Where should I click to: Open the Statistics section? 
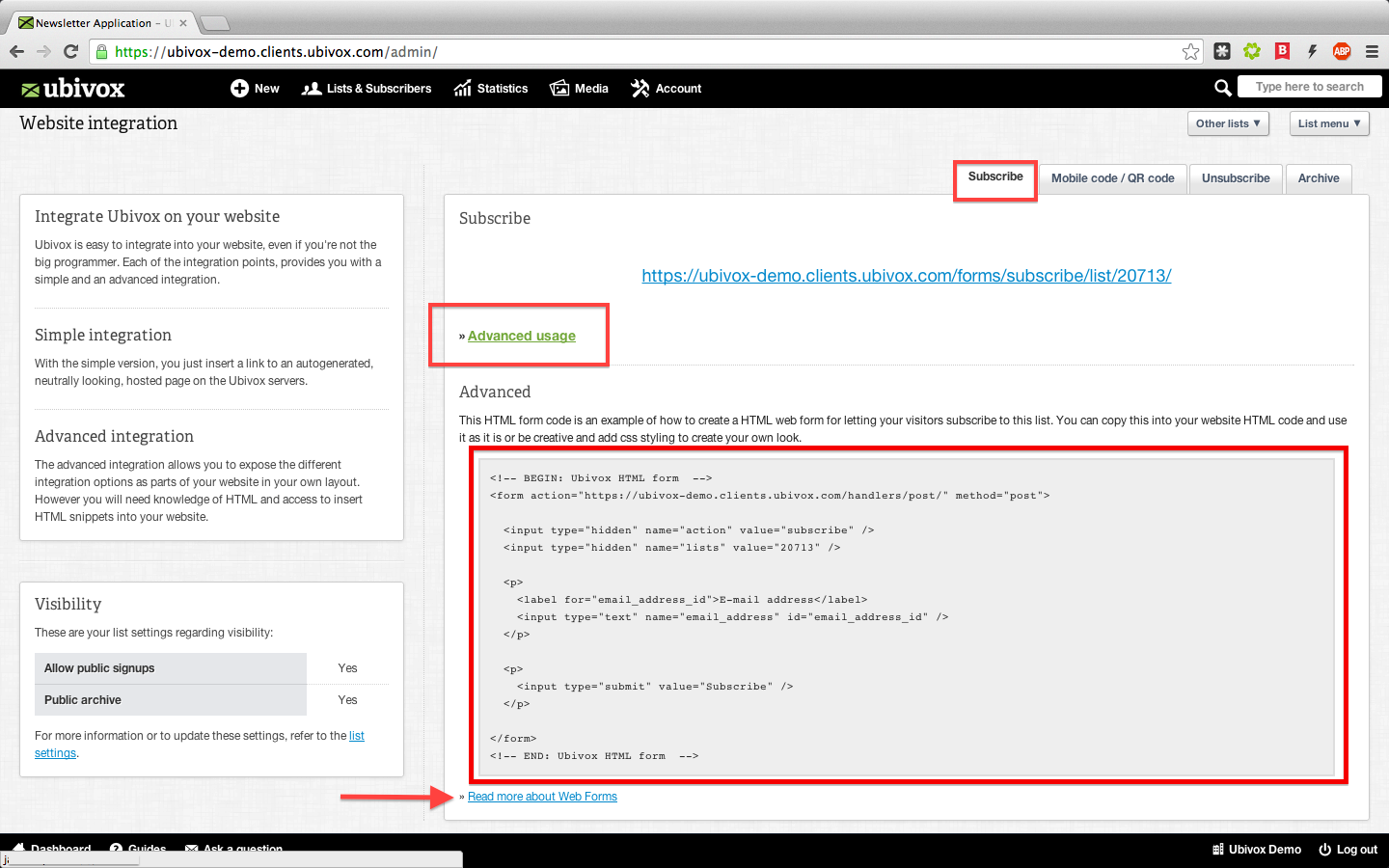pos(491,89)
